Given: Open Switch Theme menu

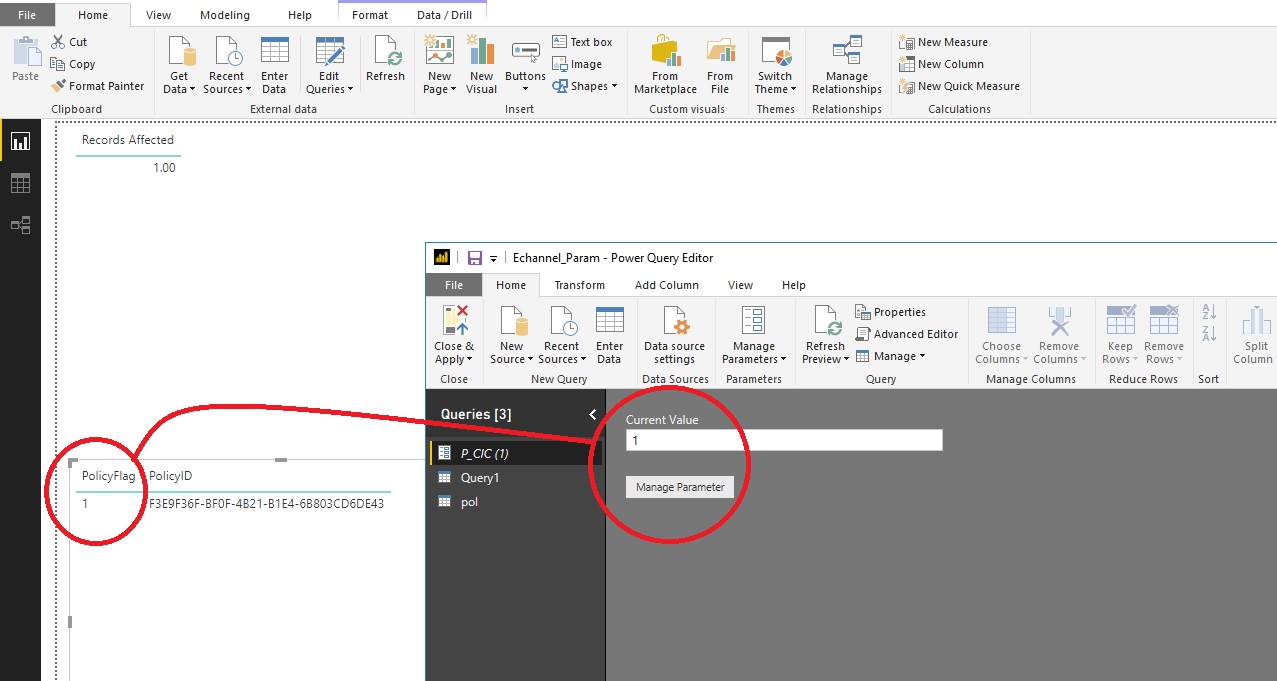Looking at the screenshot, I should coord(775,66).
